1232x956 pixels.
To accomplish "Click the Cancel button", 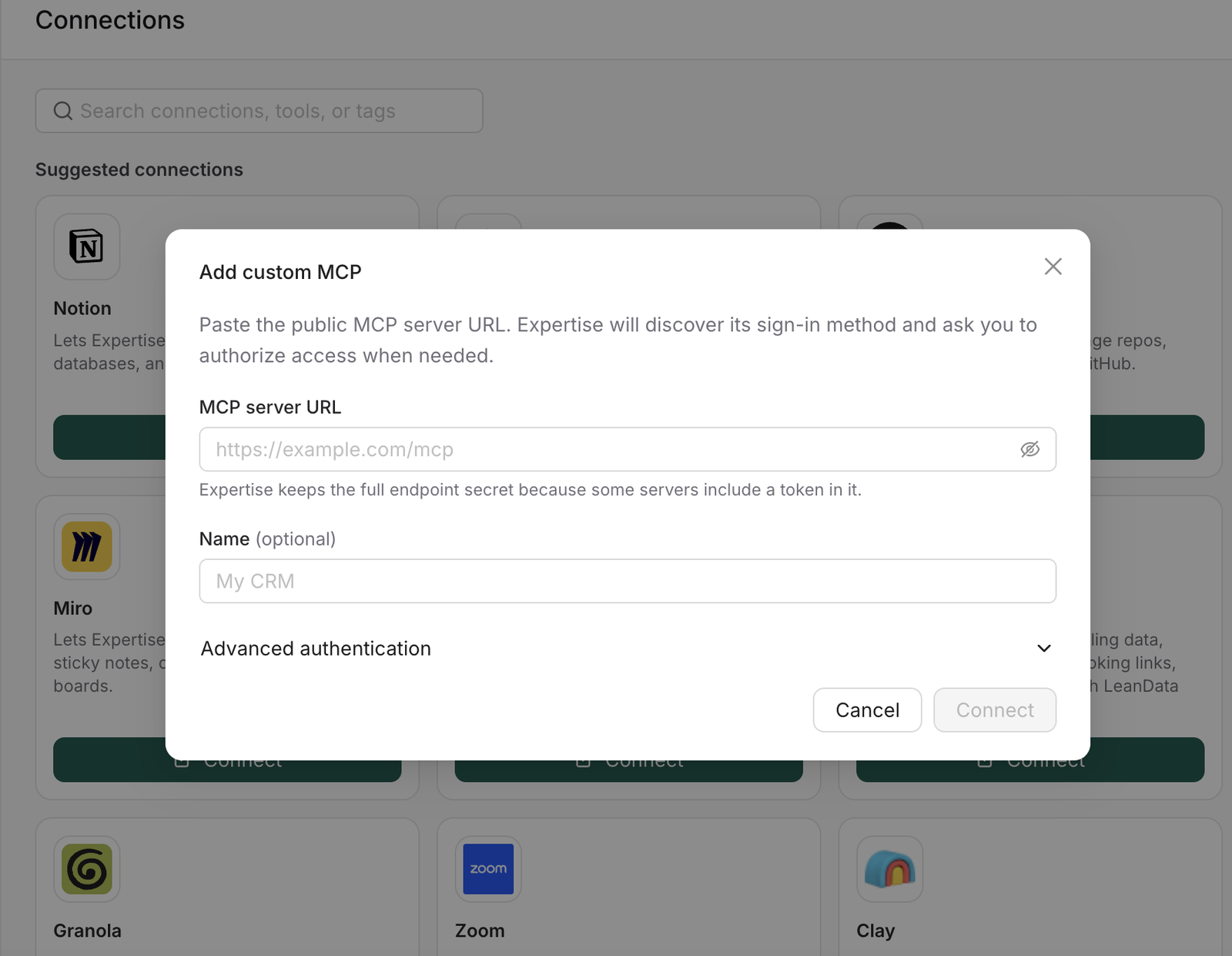I will tap(867, 709).
